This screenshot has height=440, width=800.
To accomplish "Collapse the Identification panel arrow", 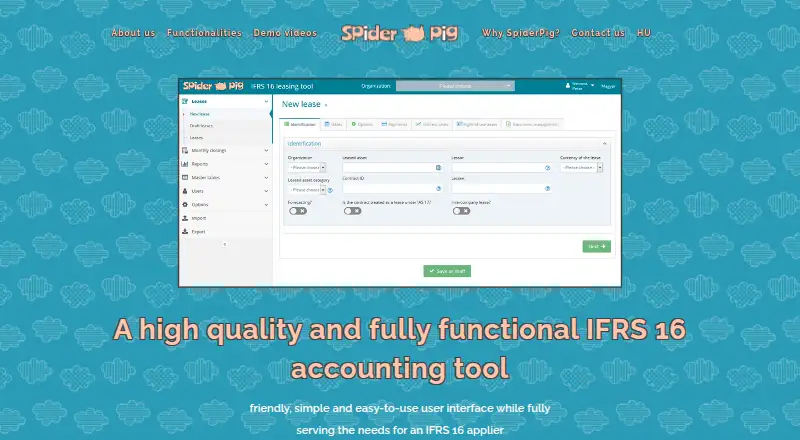I will click(x=605, y=144).
